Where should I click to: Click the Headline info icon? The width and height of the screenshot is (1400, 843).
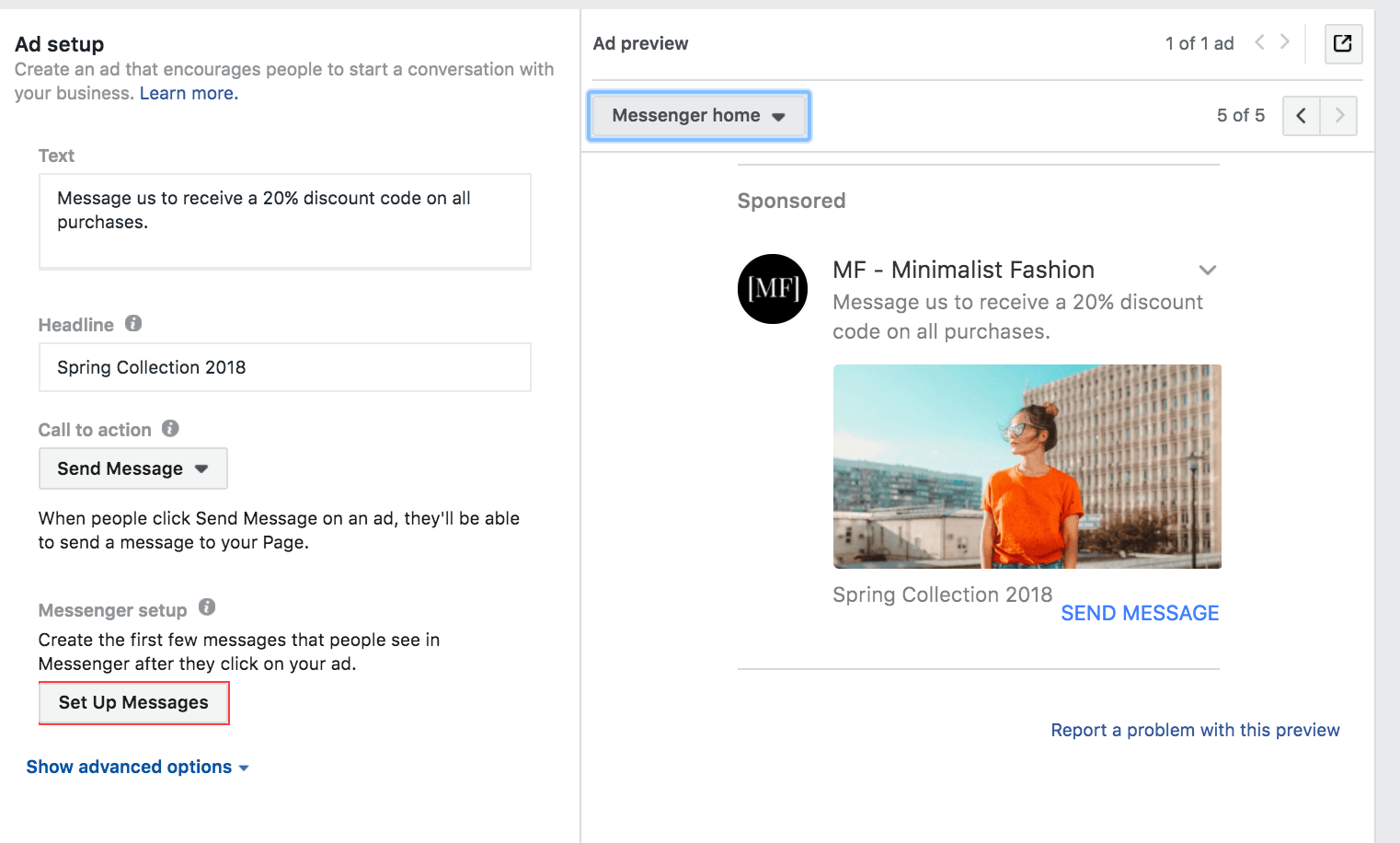[133, 324]
